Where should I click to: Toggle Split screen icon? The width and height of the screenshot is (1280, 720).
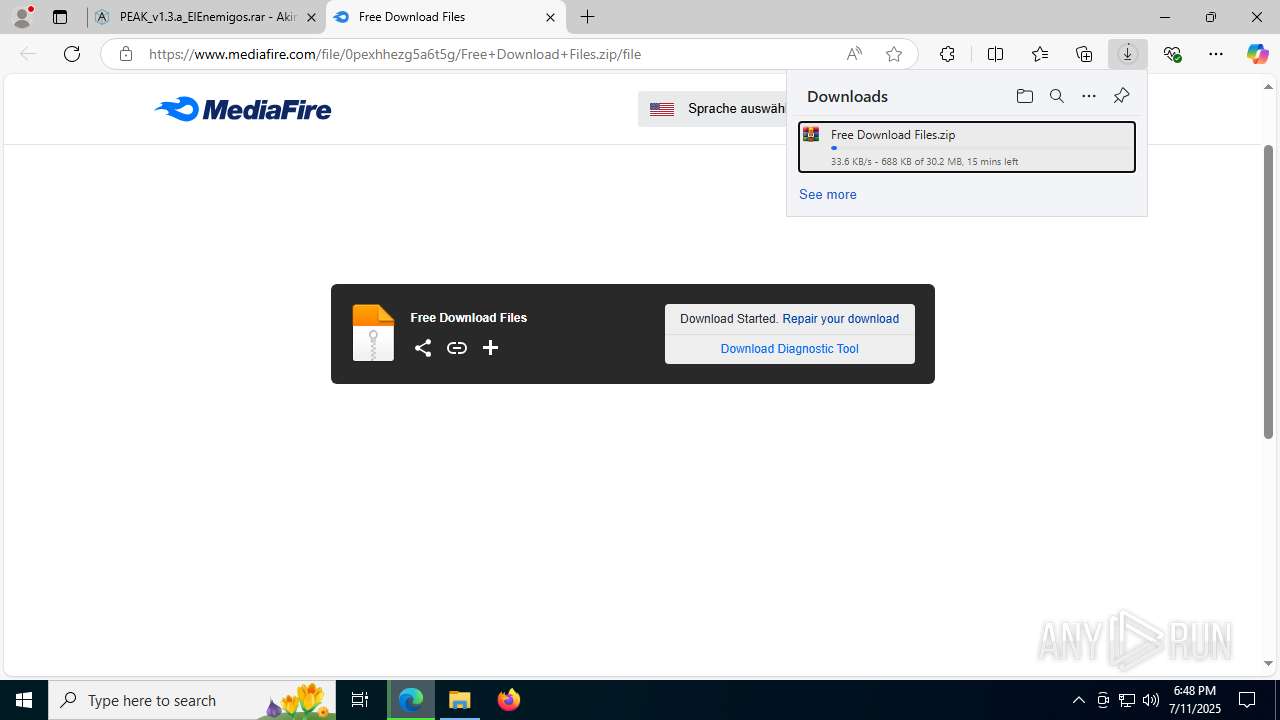995,54
